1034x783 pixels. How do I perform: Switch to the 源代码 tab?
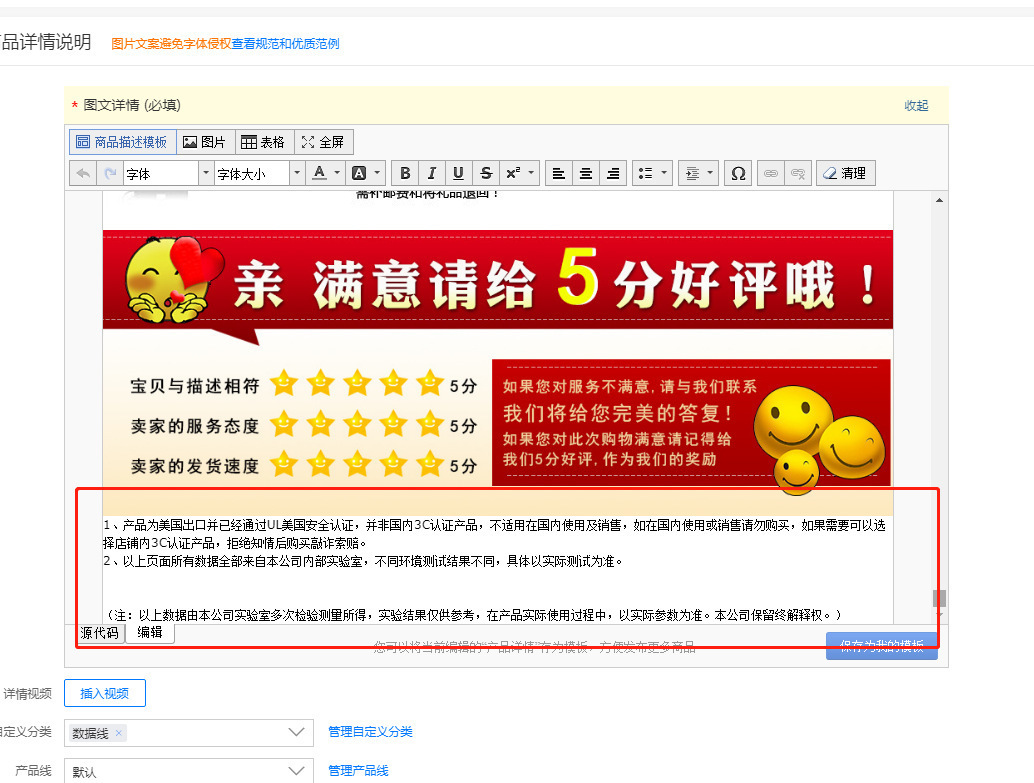coord(100,633)
